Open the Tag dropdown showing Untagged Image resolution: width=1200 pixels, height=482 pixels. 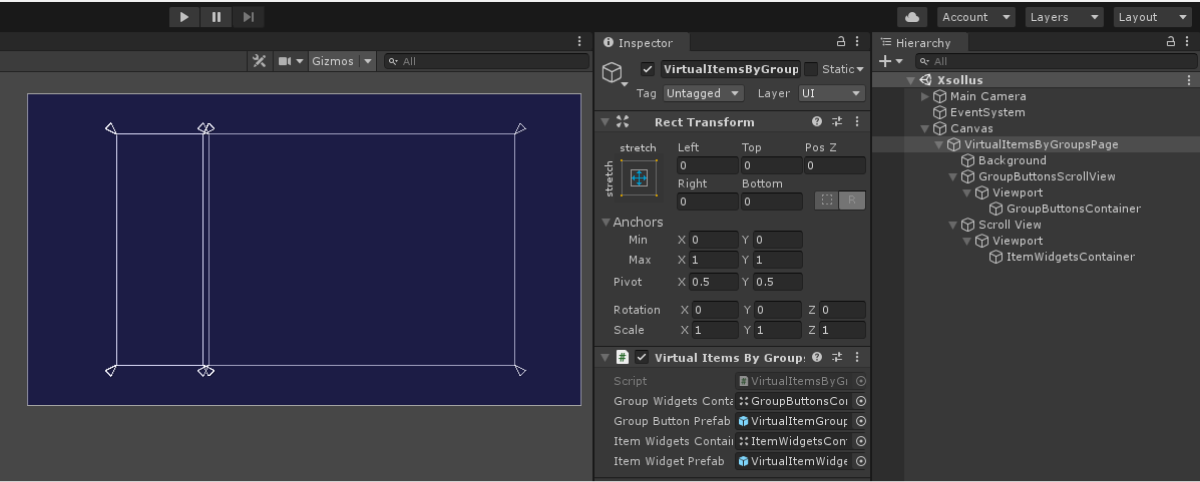[704, 93]
